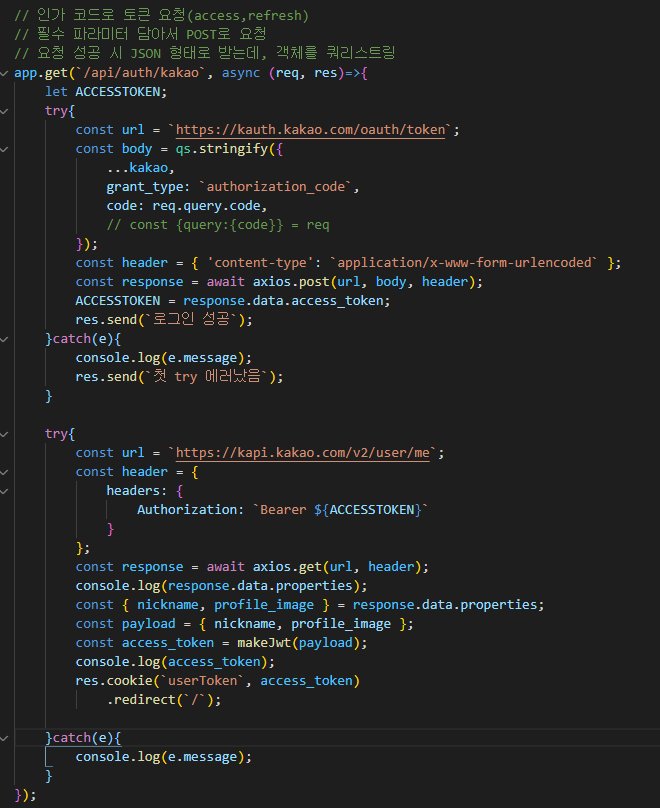Click the commented line '// const {query:{code}} = req'
660x808 pixels.
218,225
